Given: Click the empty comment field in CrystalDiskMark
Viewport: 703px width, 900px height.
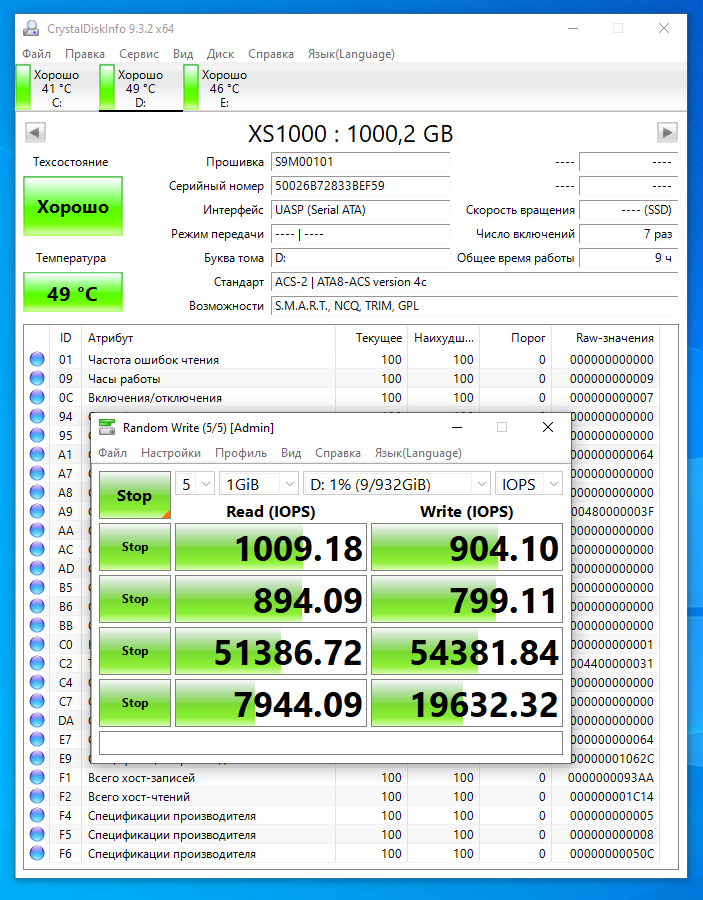Looking at the screenshot, I should point(331,743).
